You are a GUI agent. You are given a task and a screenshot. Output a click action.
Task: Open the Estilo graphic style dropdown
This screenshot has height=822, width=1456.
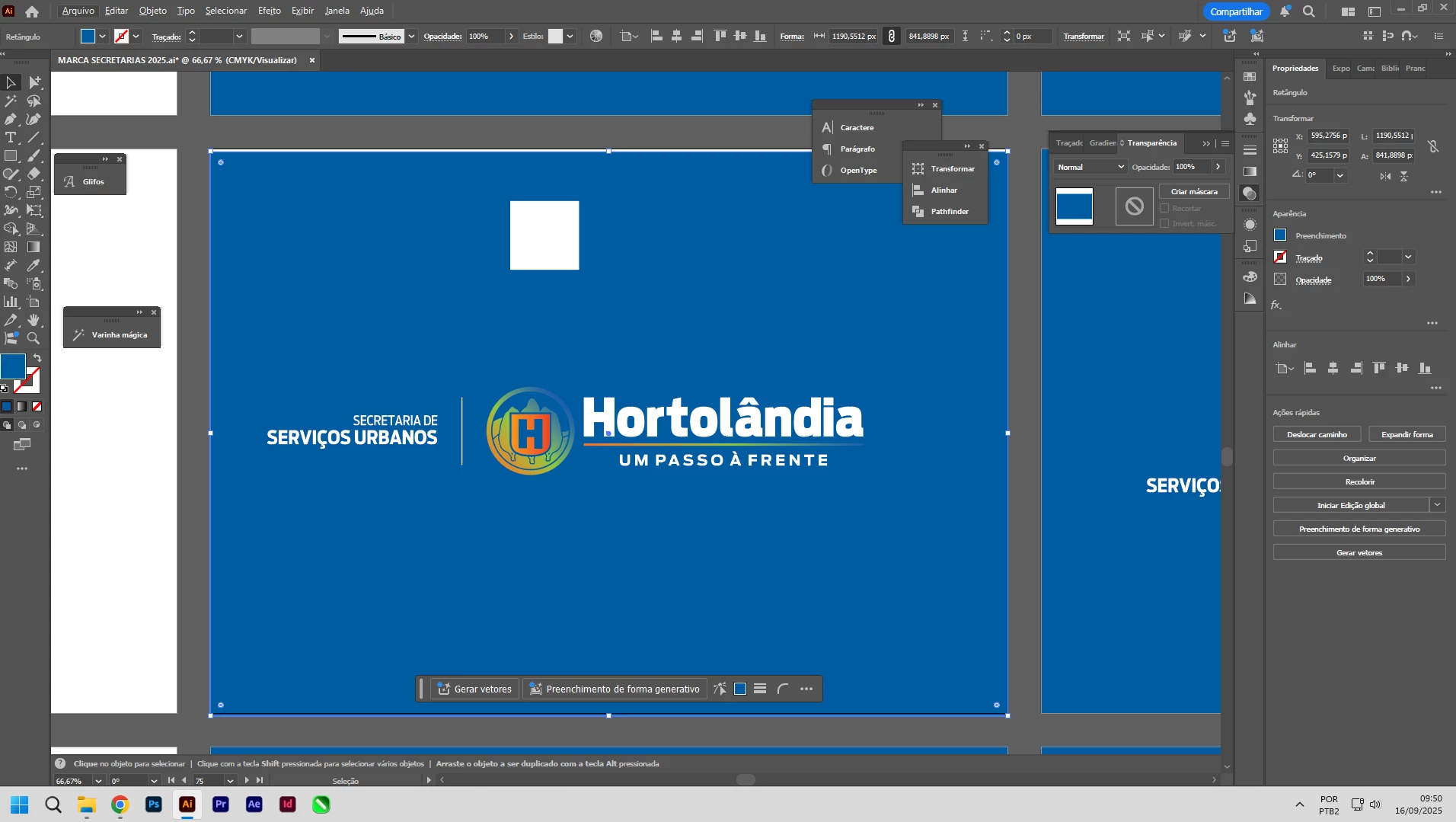(x=570, y=36)
